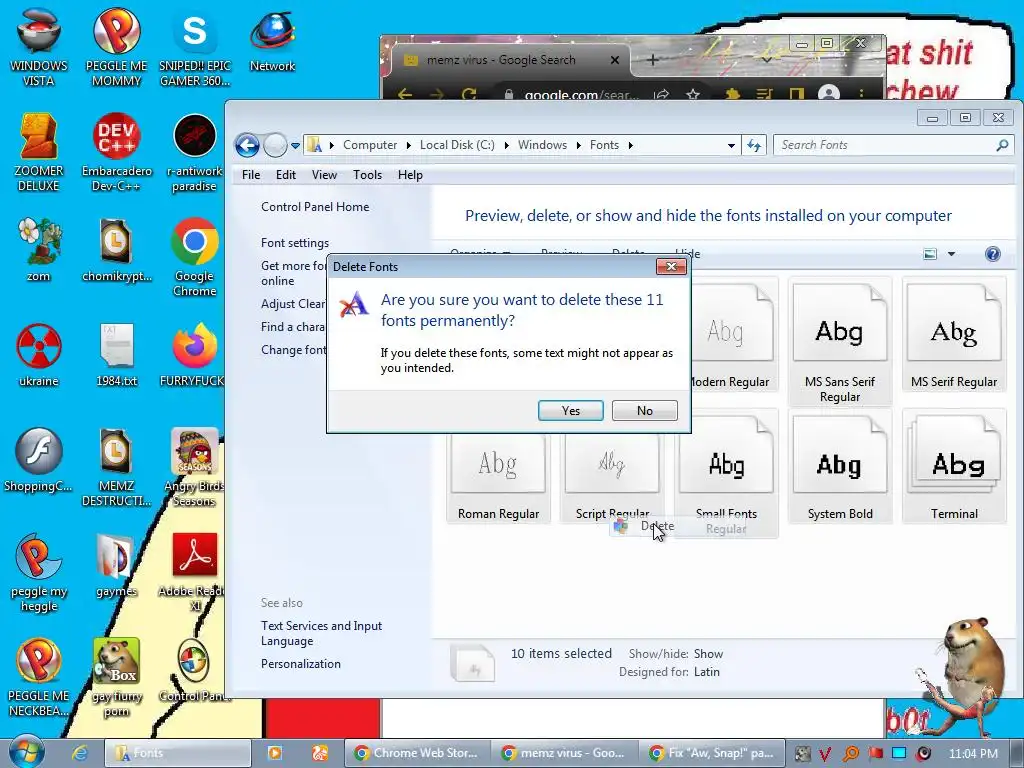Refresh the Fonts folder view
The width and height of the screenshot is (1024, 768).
tap(754, 146)
